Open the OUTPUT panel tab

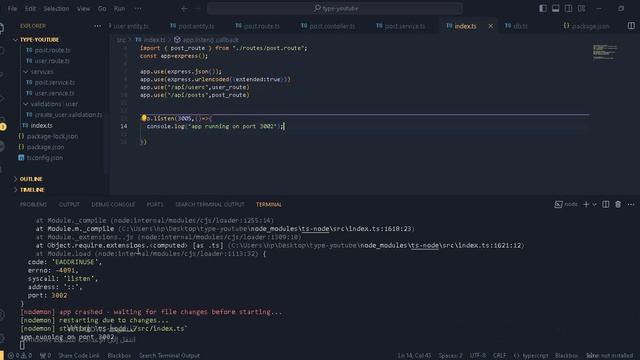click(69, 204)
